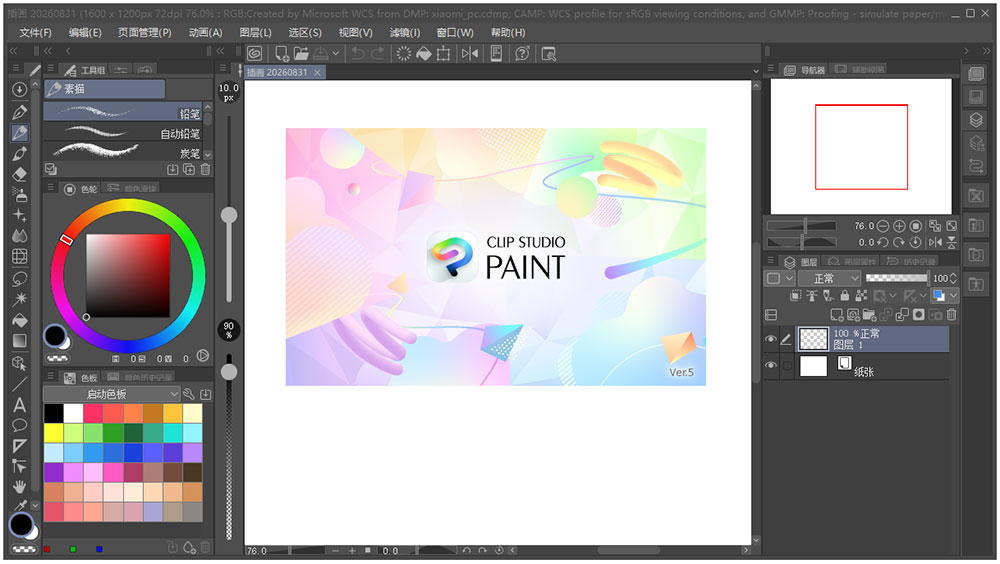Adjust layer opacity stepper beside 100
The image size is (1000, 564).
point(953,278)
